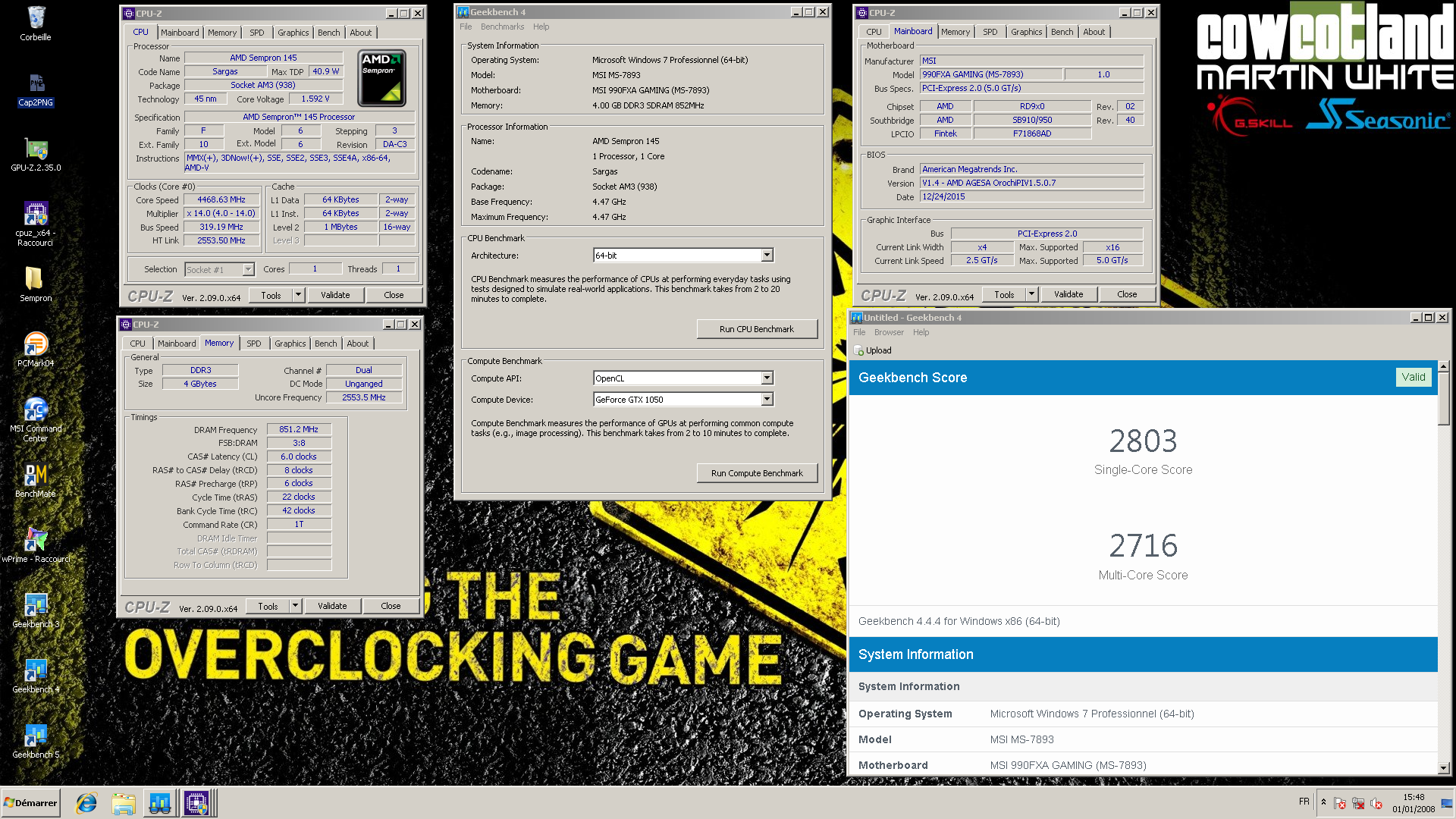
Task: Click the Valid badge in Geekbench Score
Action: pyautogui.click(x=1413, y=377)
